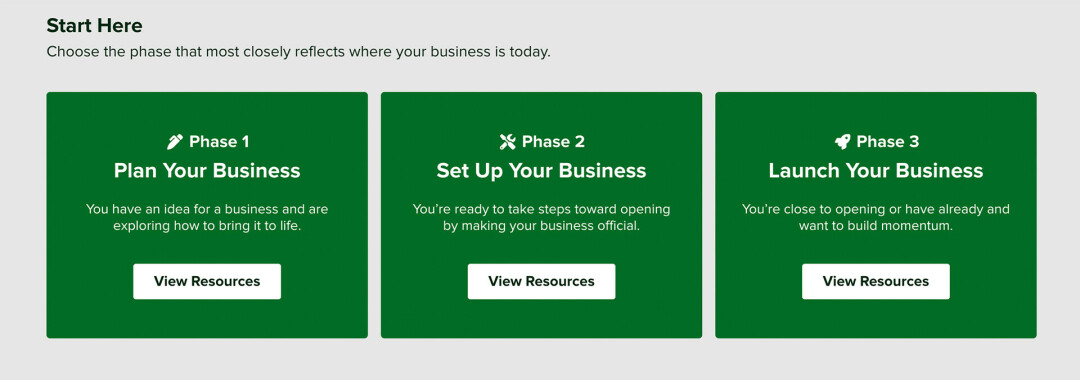Click the Start Here heading
Screen dimensions: 1080x380
click(x=94, y=26)
